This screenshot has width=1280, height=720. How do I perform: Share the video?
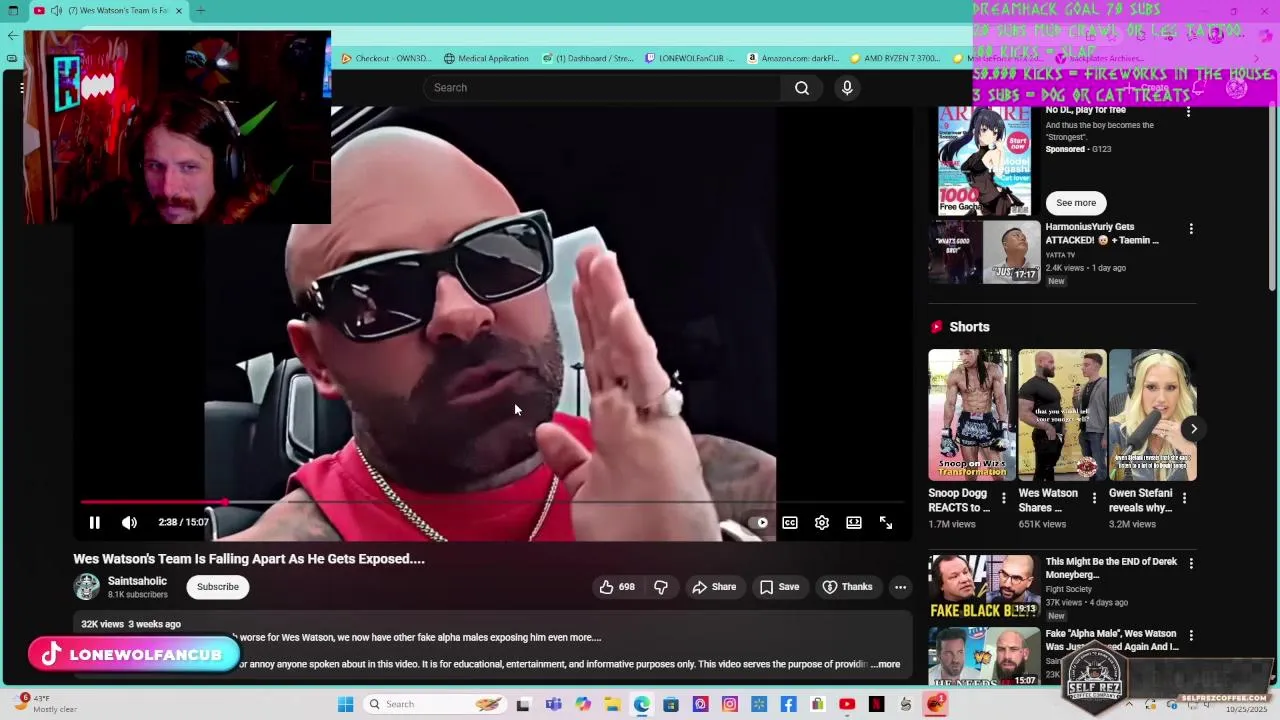click(x=714, y=587)
